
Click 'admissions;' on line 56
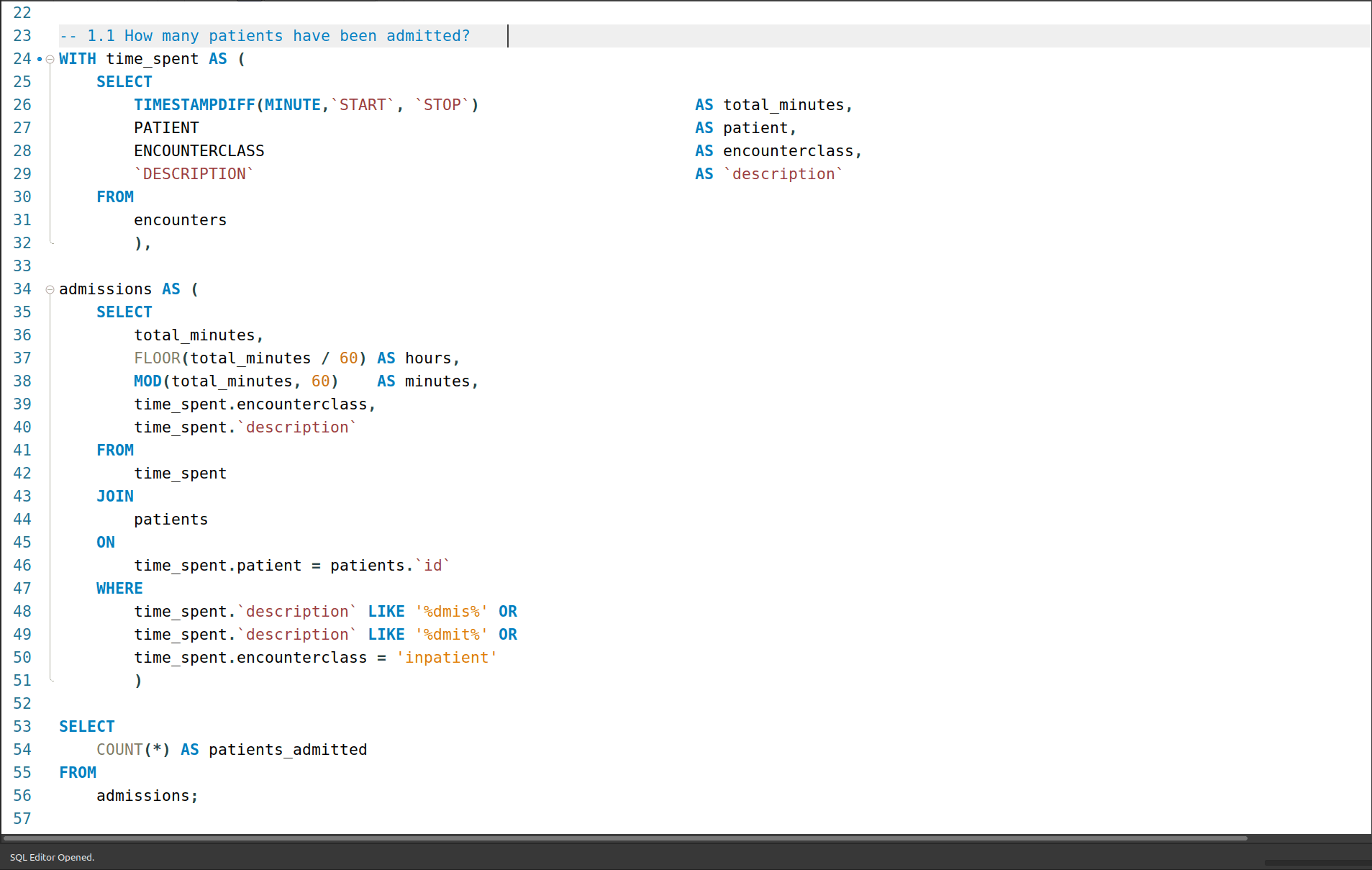point(147,796)
